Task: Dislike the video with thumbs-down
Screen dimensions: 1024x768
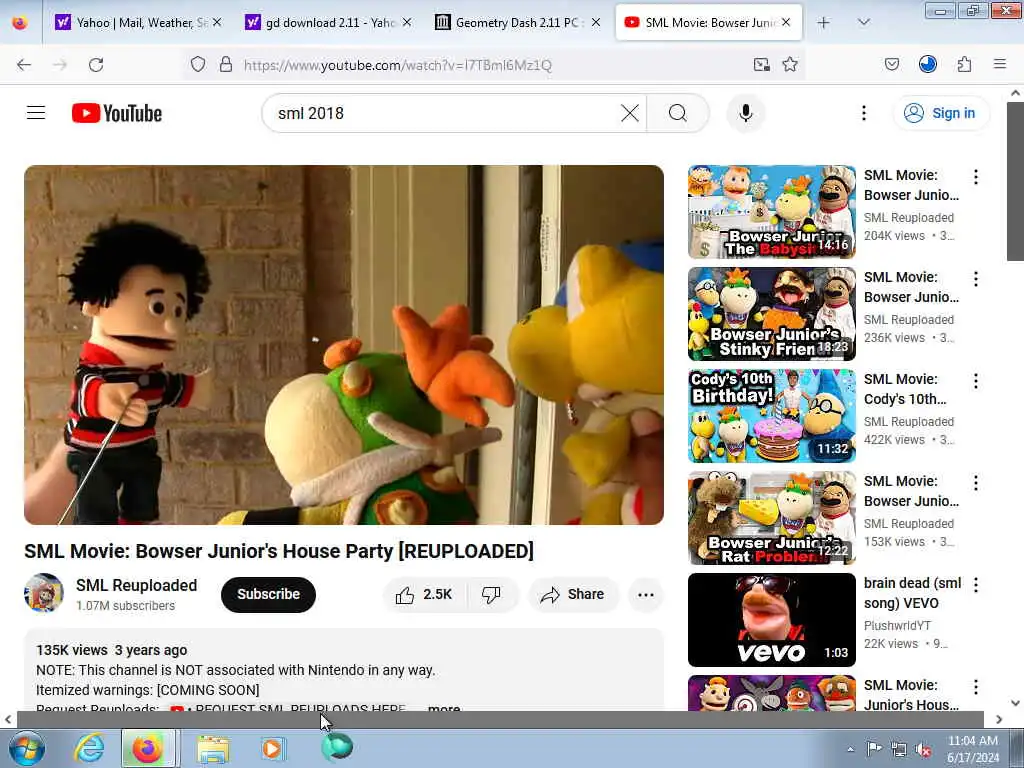Action: [492, 594]
